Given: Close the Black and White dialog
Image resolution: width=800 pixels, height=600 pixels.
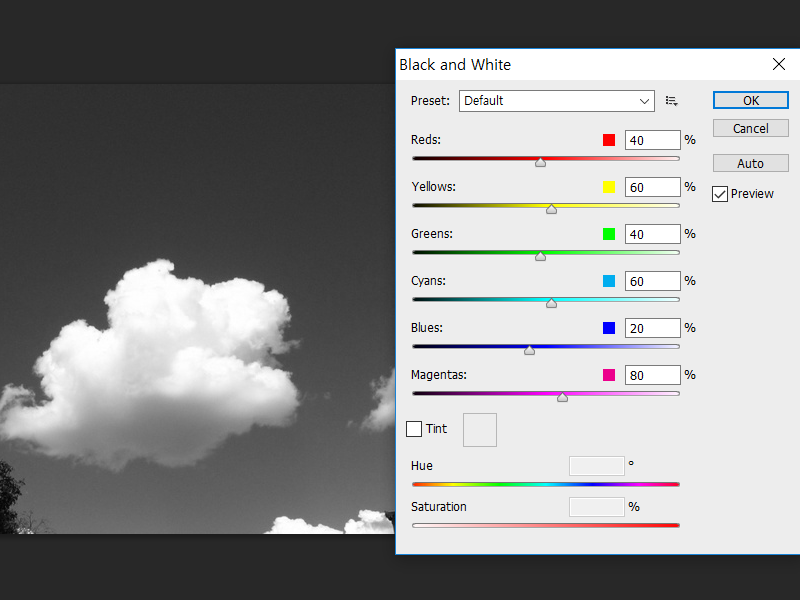Looking at the screenshot, I should coord(779,64).
